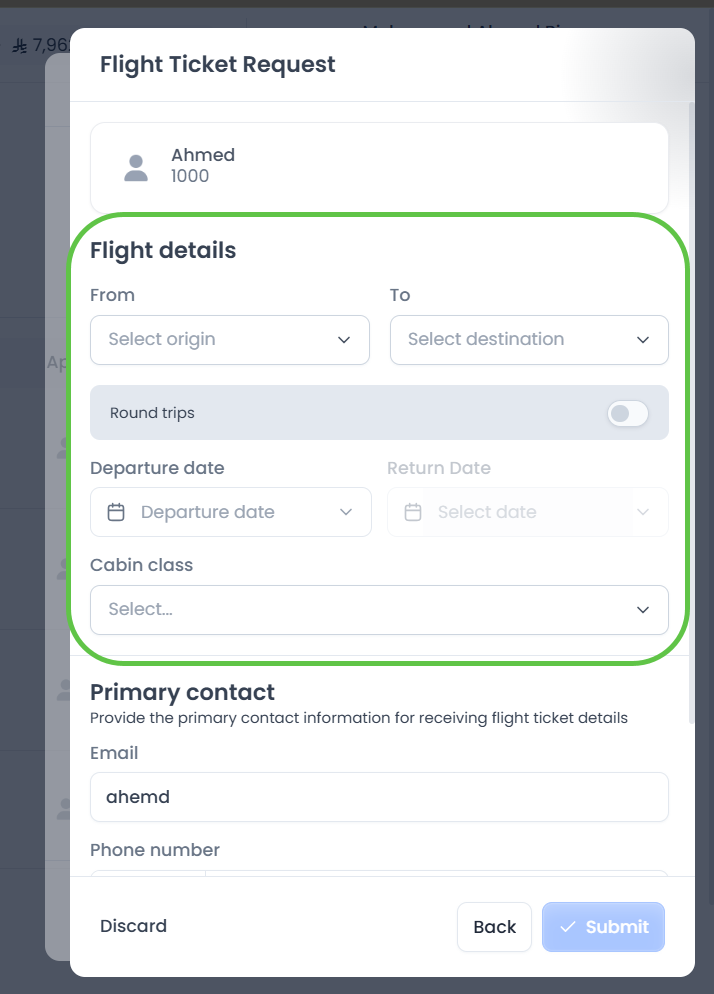714x994 pixels.
Task: Click the chevron on the Departure date picker
Action: (345, 511)
